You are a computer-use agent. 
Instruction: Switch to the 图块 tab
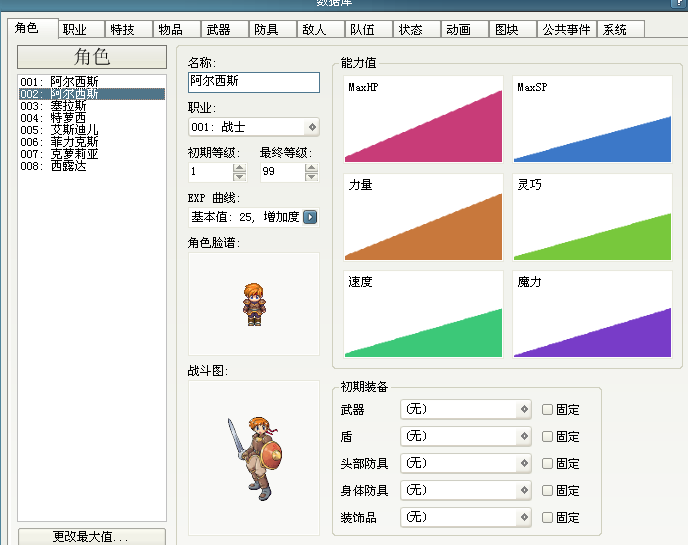tap(513, 29)
